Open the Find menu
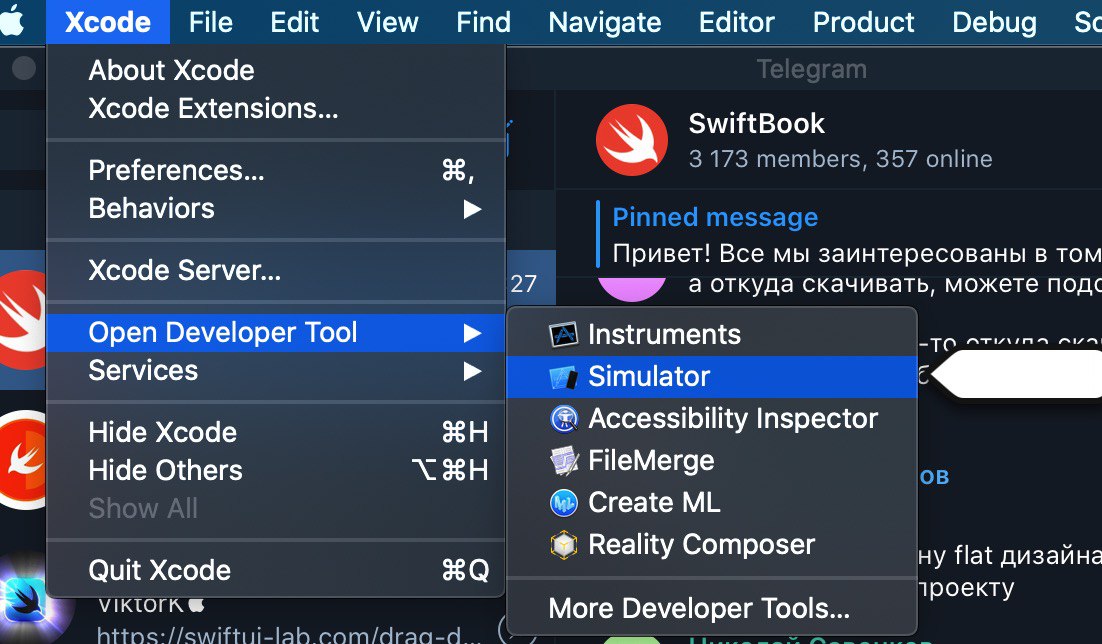 click(x=483, y=22)
